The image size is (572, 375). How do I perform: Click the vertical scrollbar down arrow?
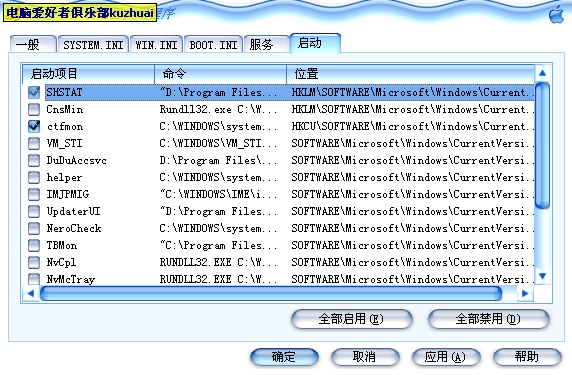[x=542, y=276]
